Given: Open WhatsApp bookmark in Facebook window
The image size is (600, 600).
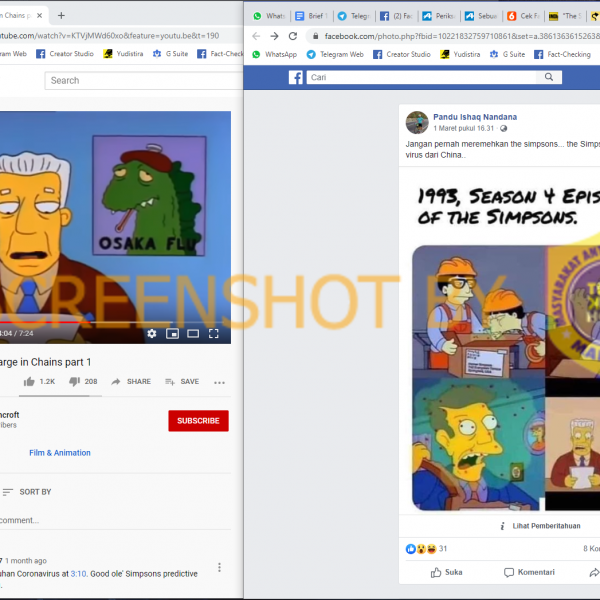Looking at the screenshot, I should 275,54.
